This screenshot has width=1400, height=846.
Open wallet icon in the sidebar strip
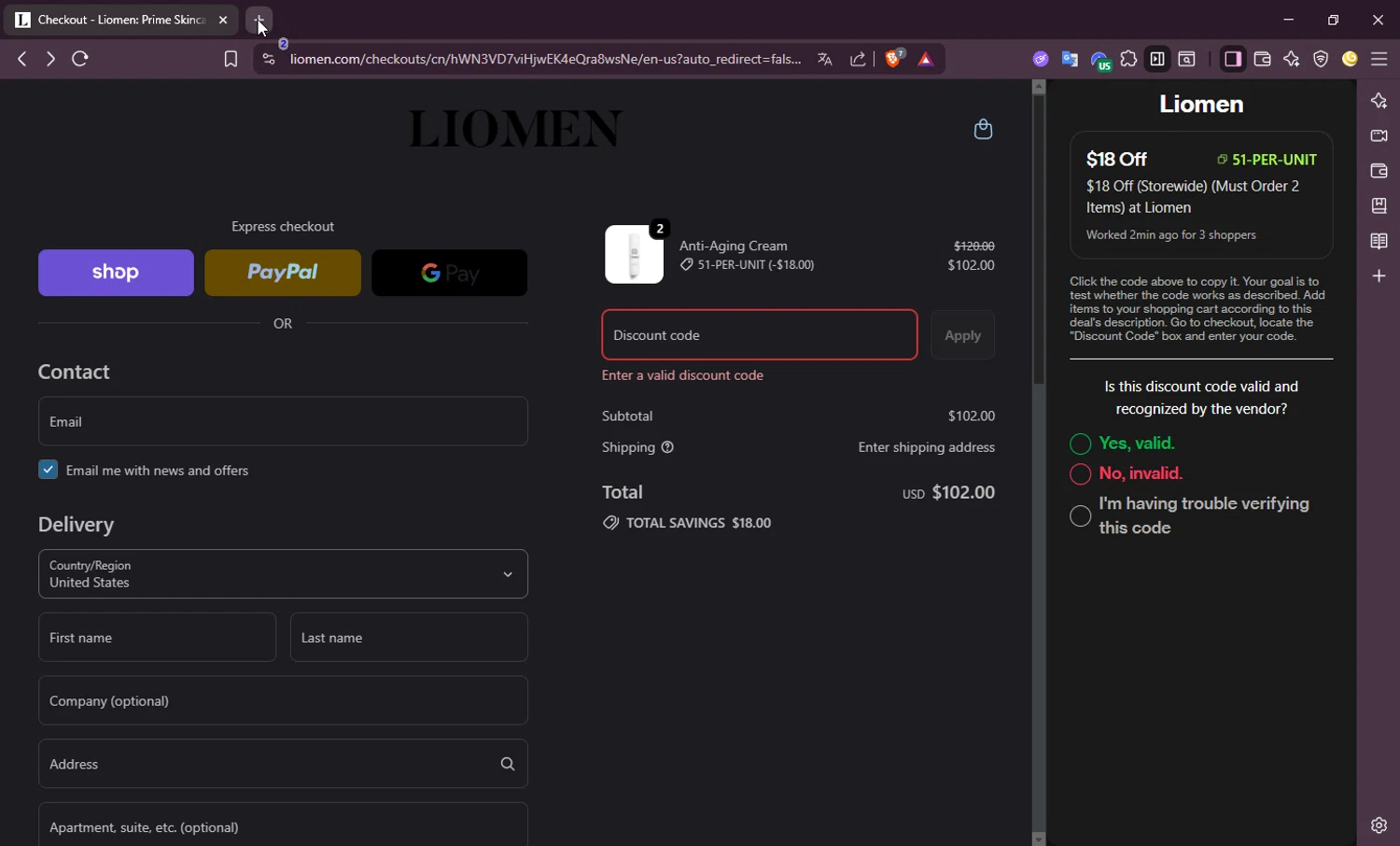1379,171
